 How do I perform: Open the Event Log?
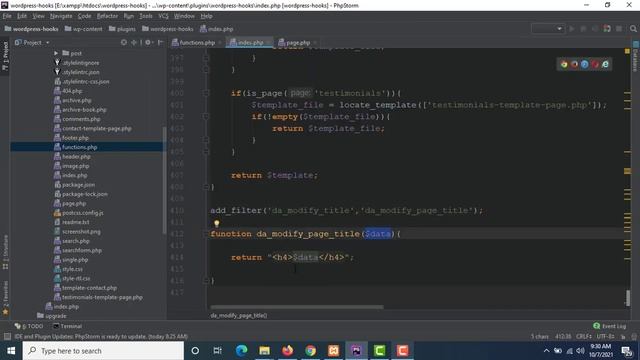(x=609, y=326)
